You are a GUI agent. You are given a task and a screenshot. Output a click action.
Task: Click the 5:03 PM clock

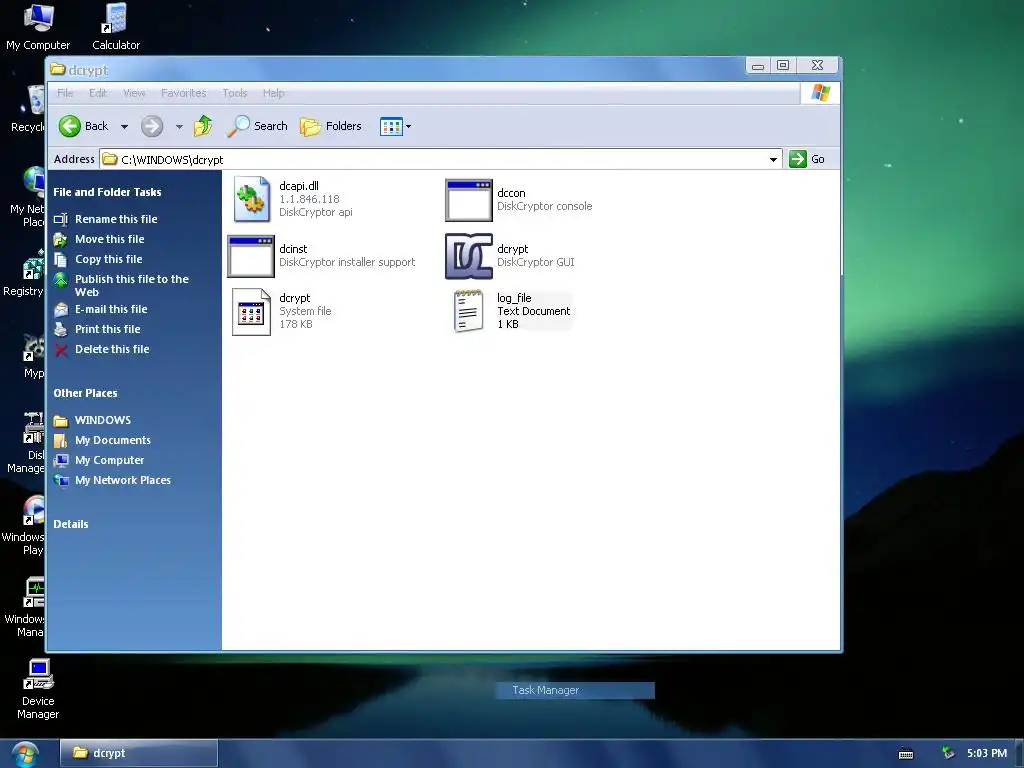(986, 753)
